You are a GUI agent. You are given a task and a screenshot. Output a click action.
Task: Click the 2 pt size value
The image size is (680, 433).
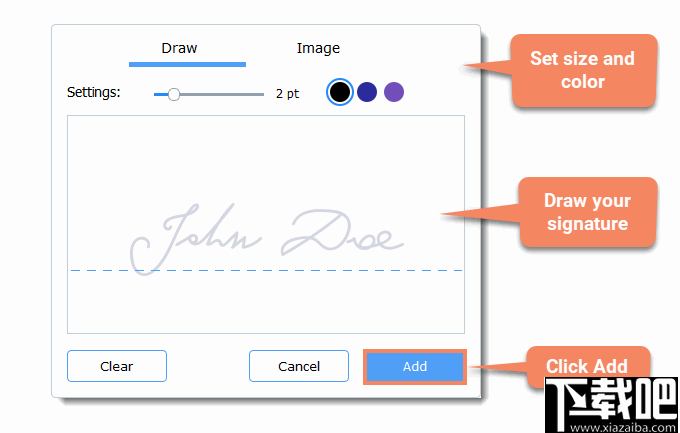click(x=287, y=94)
